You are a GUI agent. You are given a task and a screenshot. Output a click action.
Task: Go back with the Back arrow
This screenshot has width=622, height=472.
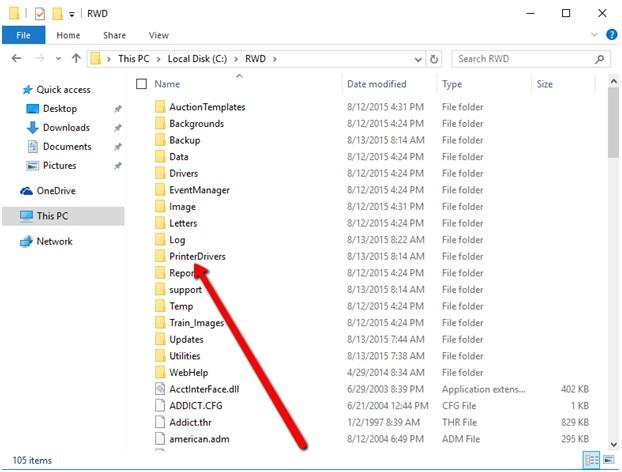pyautogui.click(x=16, y=59)
